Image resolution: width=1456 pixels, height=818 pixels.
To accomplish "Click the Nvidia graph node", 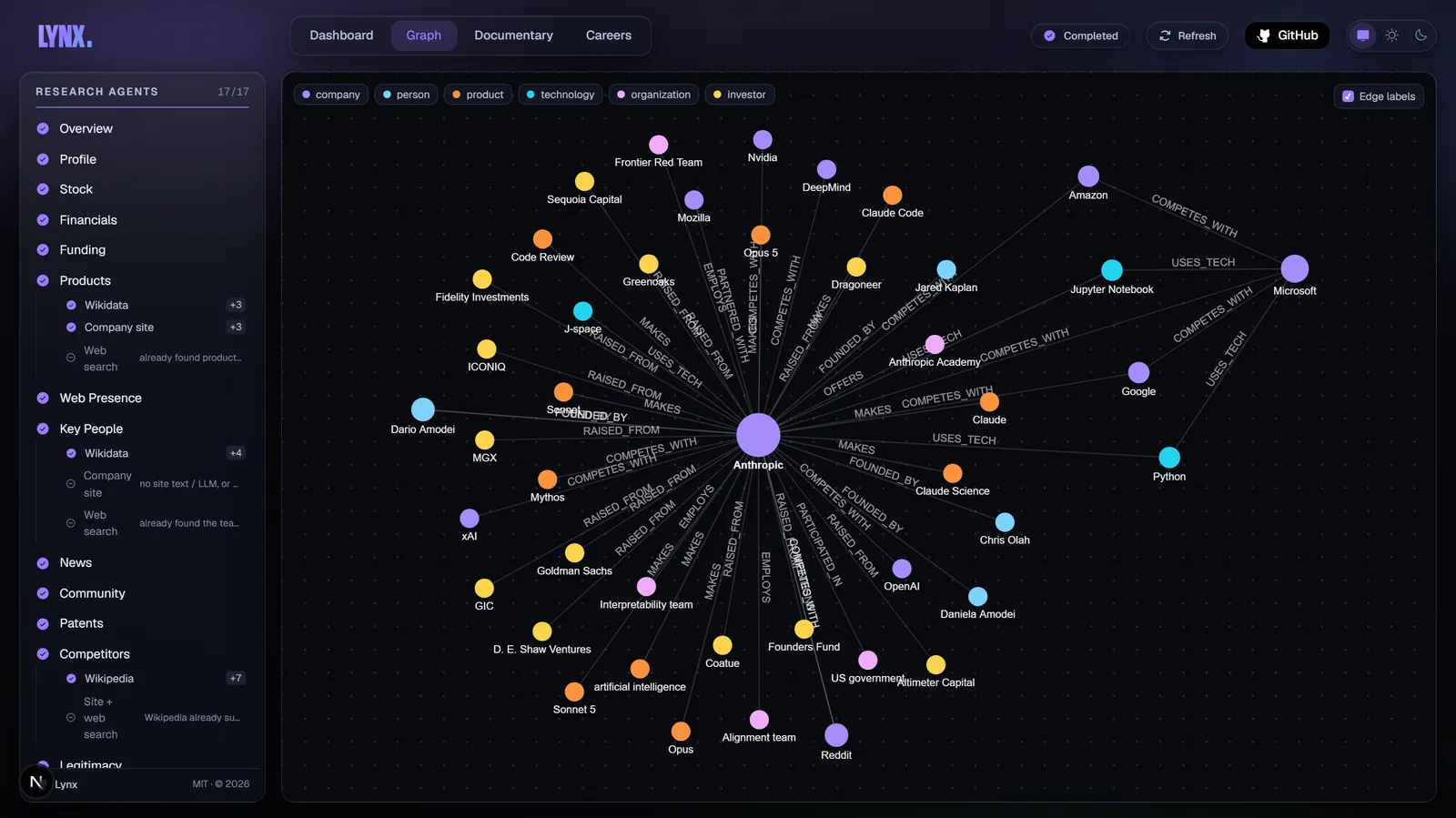I will point(763,139).
